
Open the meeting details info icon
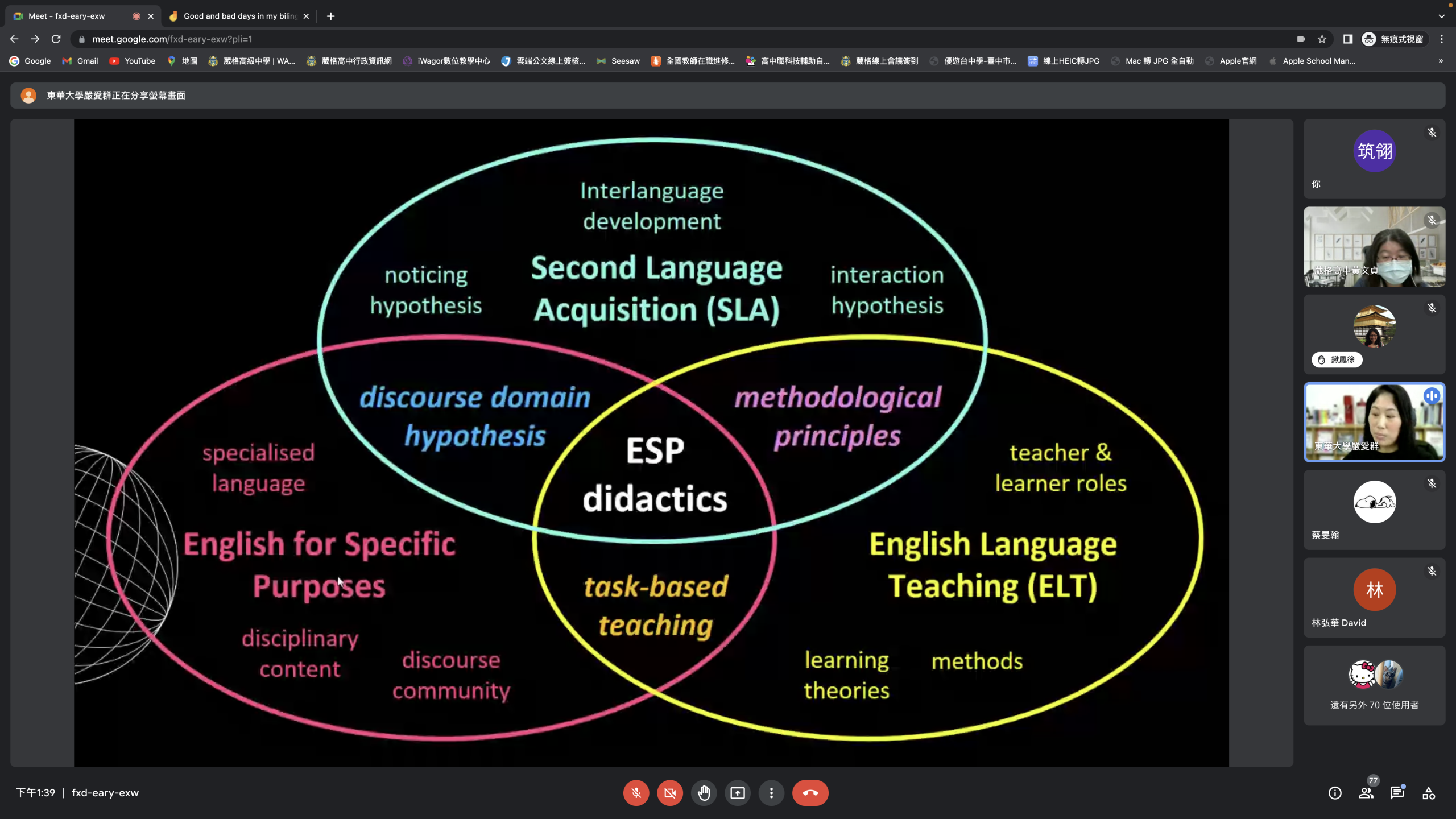pyautogui.click(x=1335, y=793)
